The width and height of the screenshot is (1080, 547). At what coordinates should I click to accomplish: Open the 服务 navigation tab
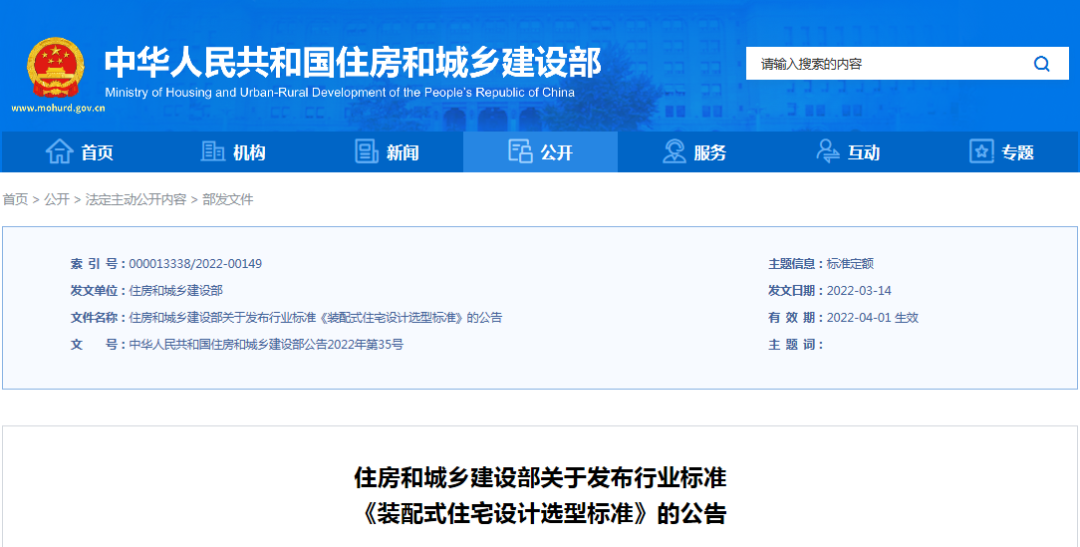[694, 152]
